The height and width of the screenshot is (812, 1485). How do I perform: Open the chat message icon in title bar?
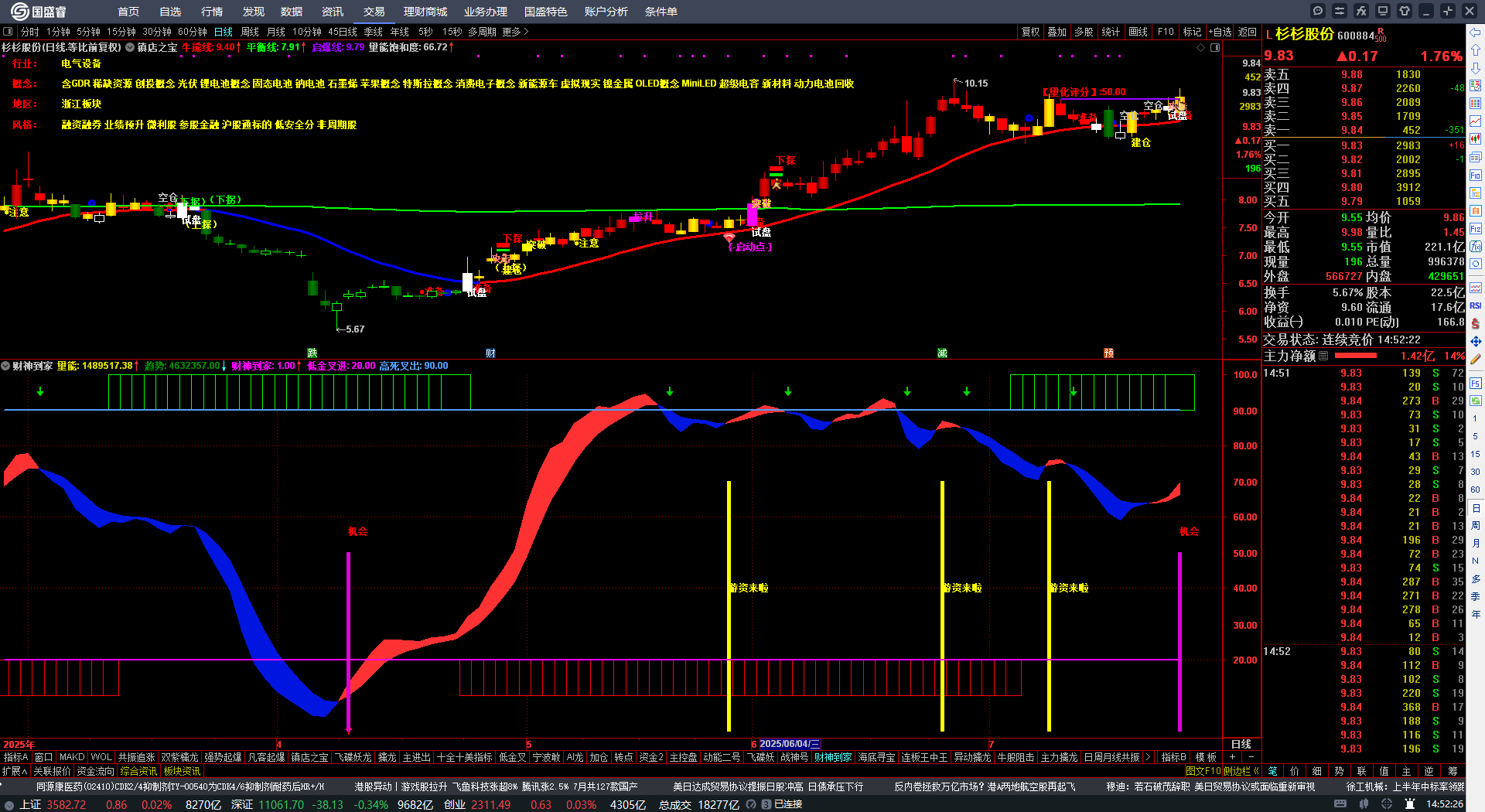coord(1318,11)
